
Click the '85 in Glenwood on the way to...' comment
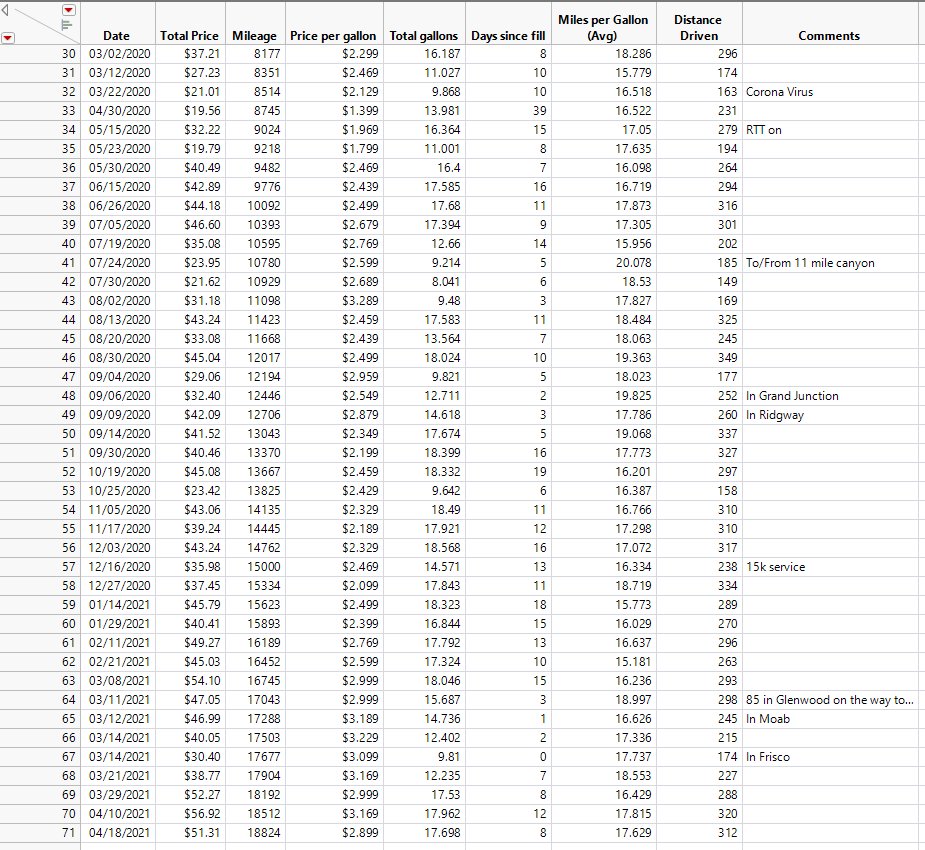[829, 700]
